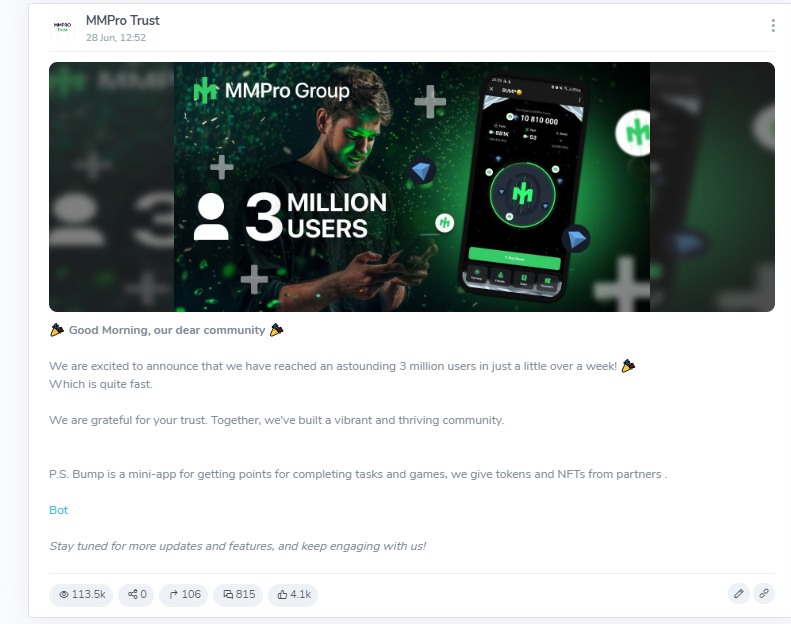791x624 pixels.
Task: Open the 3 Million Users banner image
Action: 412,187
